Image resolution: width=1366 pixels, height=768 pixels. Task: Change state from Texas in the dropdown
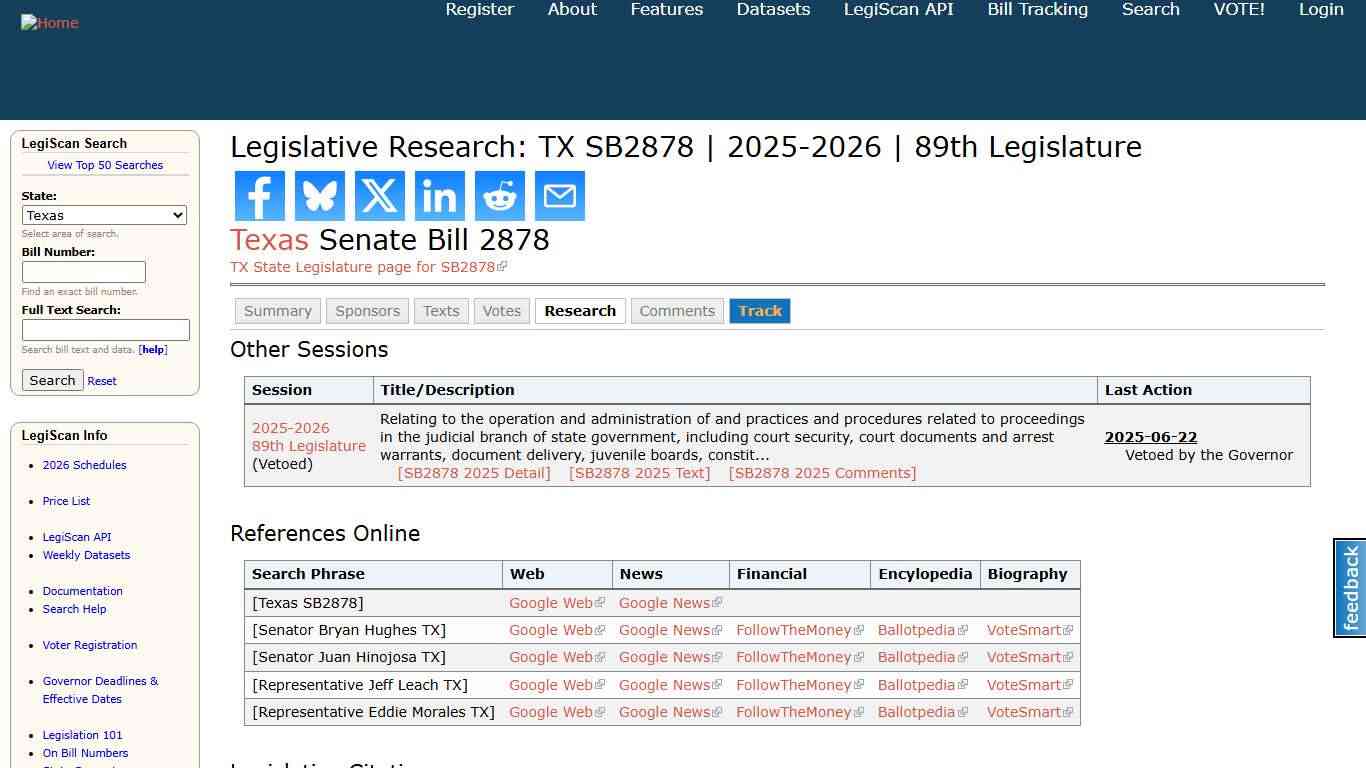[104, 215]
